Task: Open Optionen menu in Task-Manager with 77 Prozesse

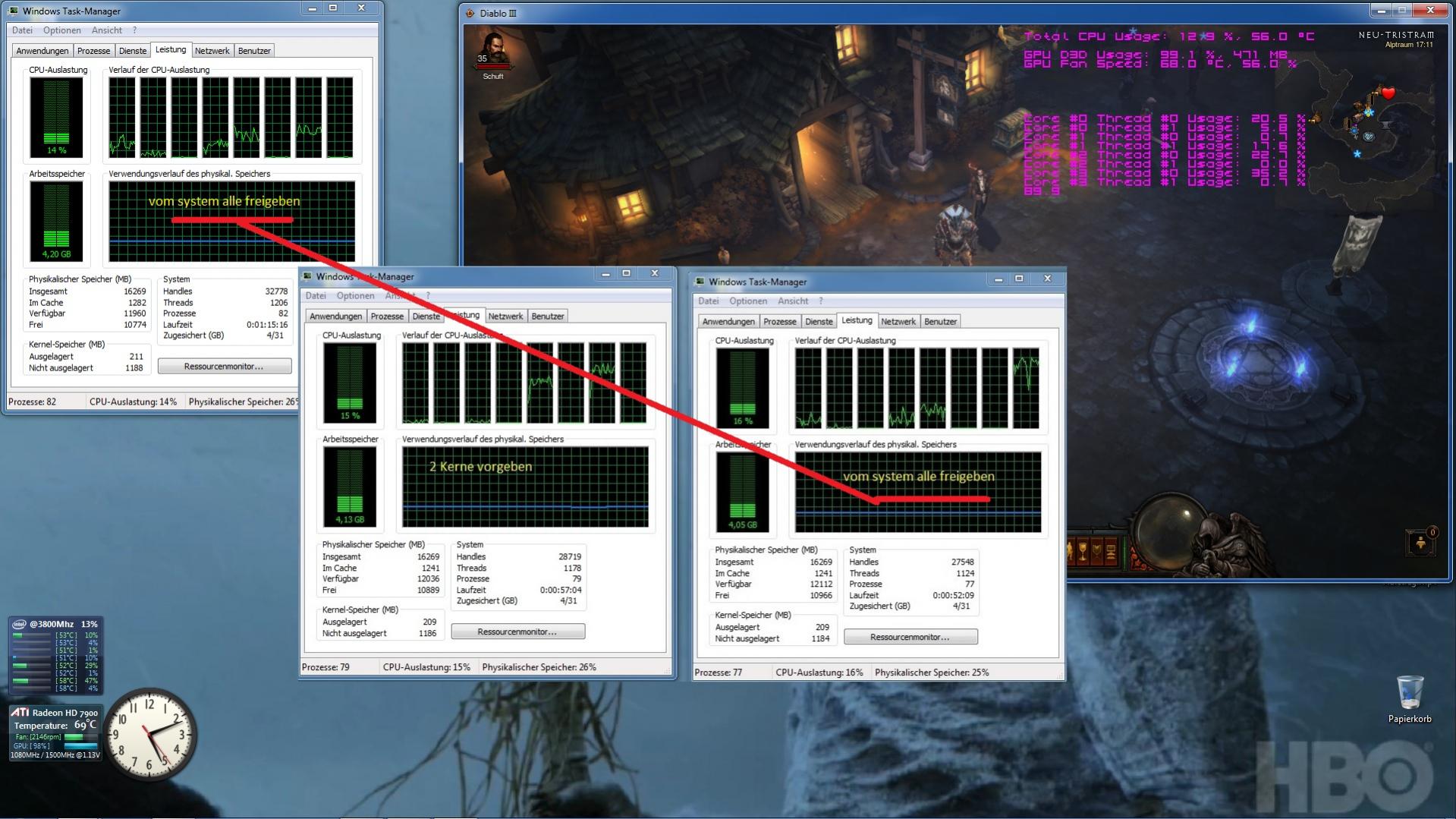Action: 747,301
